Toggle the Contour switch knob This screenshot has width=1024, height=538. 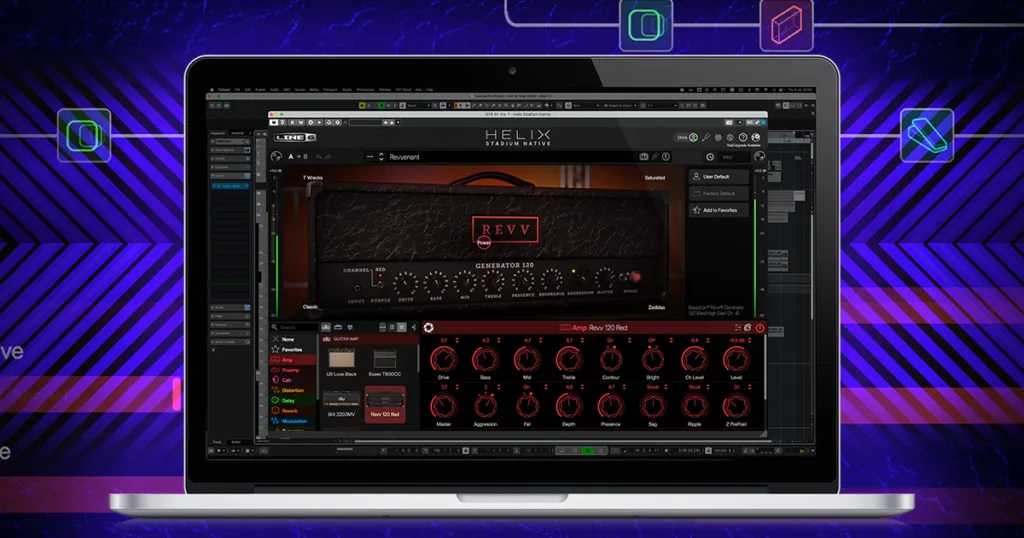(611, 360)
